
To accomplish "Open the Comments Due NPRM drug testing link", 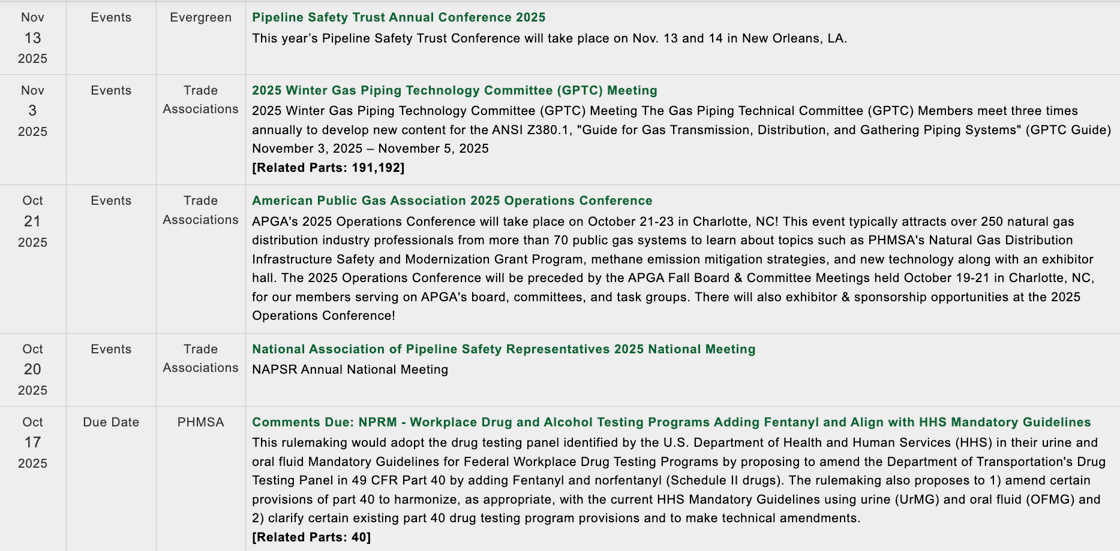I will pyautogui.click(x=671, y=422).
